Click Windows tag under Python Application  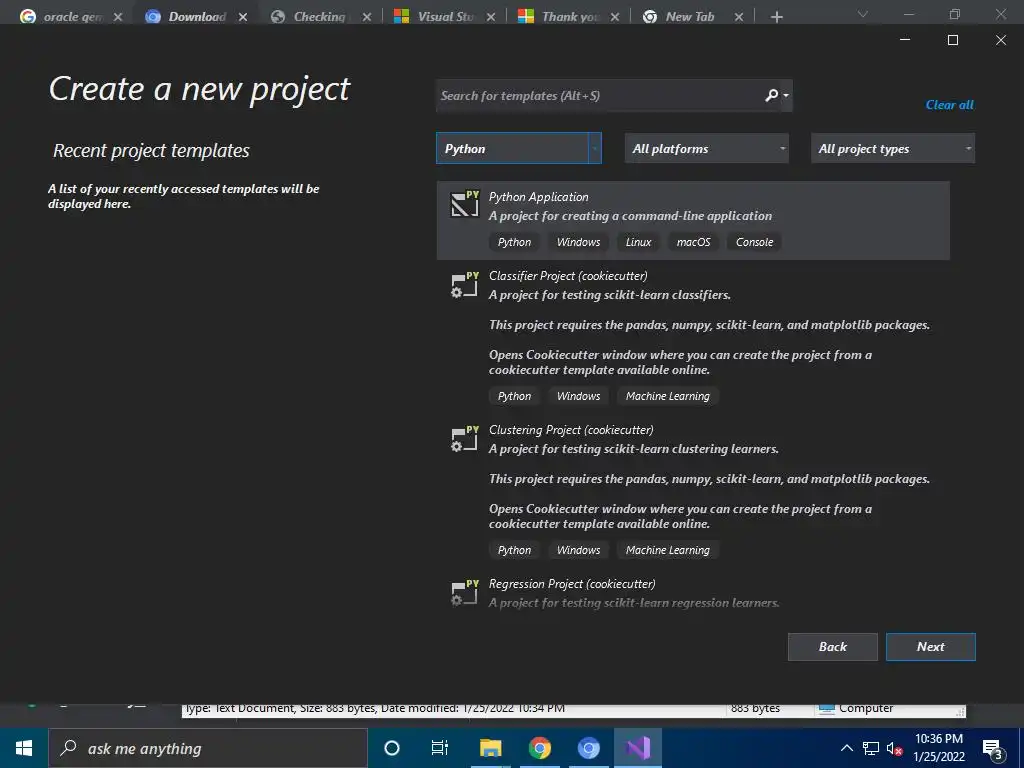pos(578,242)
